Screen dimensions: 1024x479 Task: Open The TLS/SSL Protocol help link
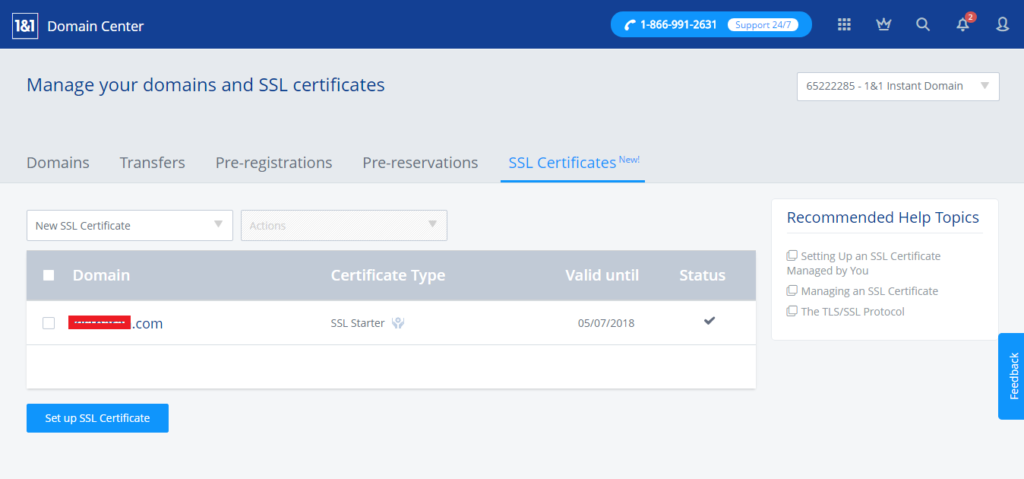(852, 312)
